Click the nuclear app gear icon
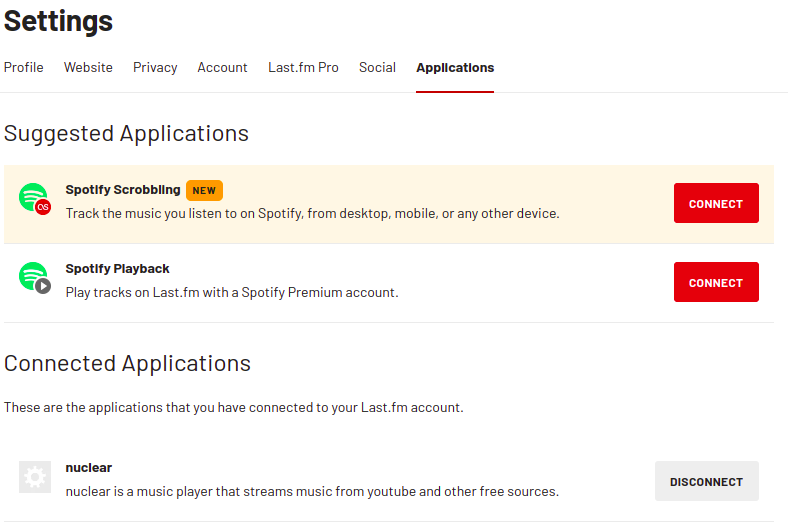This screenshot has height=522, width=788. pyautogui.click(x=35, y=477)
